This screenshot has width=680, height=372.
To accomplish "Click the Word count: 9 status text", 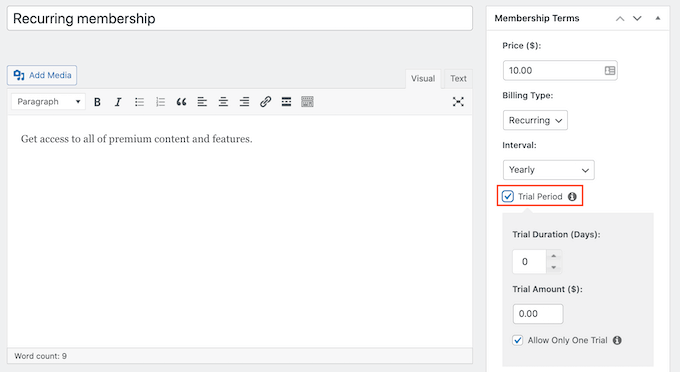I will point(41,356).
